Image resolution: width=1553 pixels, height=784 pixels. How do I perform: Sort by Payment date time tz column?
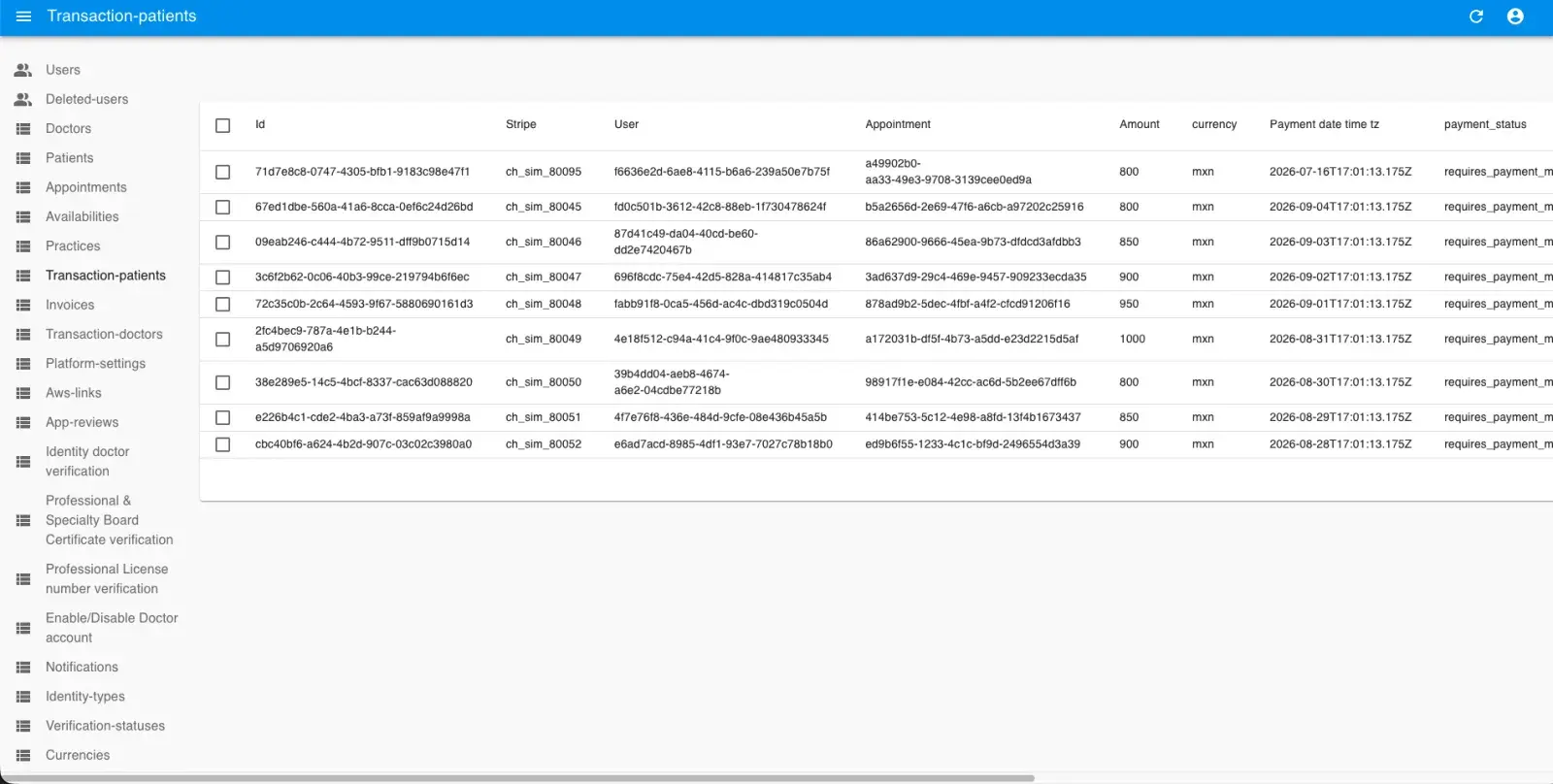(x=1324, y=124)
